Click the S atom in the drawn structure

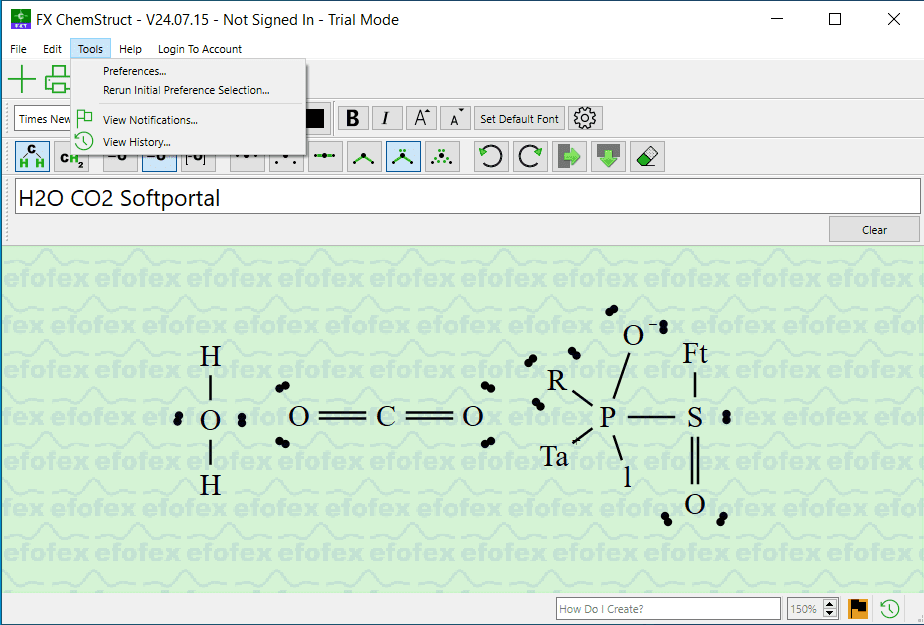(695, 418)
